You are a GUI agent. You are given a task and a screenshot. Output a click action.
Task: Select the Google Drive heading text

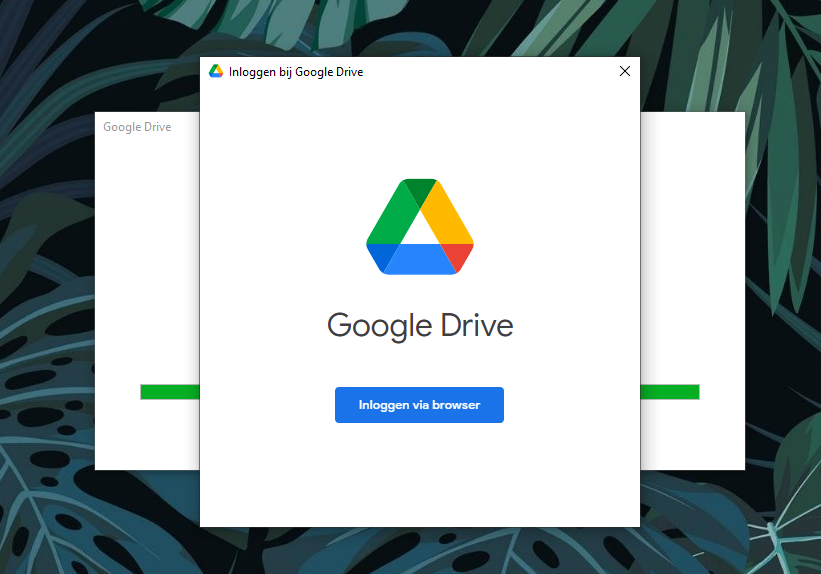tap(420, 325)
